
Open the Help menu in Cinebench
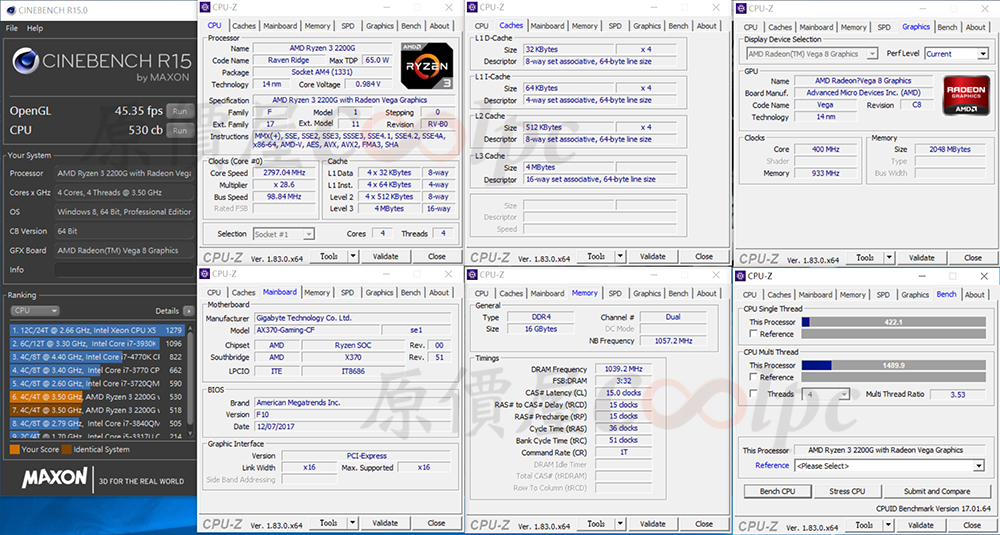click(x=35, y=28)
